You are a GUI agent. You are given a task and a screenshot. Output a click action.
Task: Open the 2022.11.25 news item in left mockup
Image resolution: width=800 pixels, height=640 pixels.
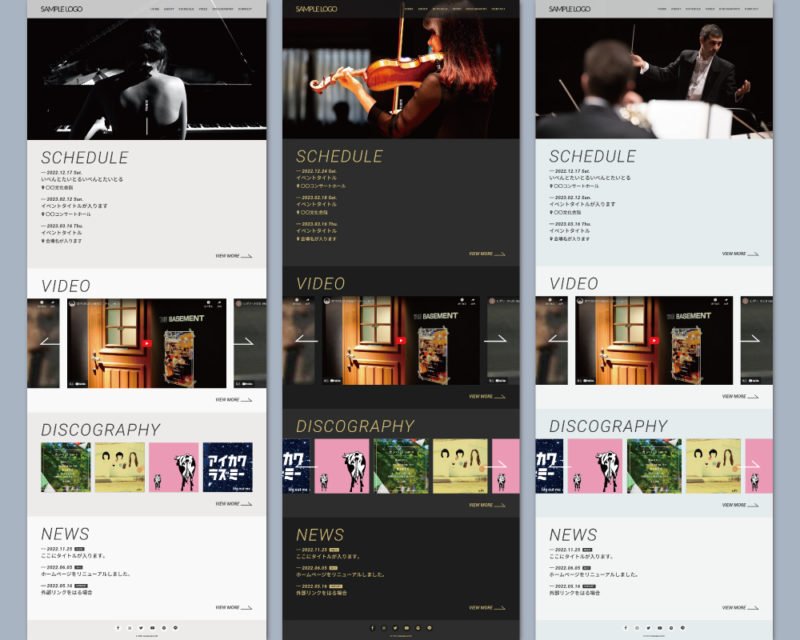(x=73, y=555)
